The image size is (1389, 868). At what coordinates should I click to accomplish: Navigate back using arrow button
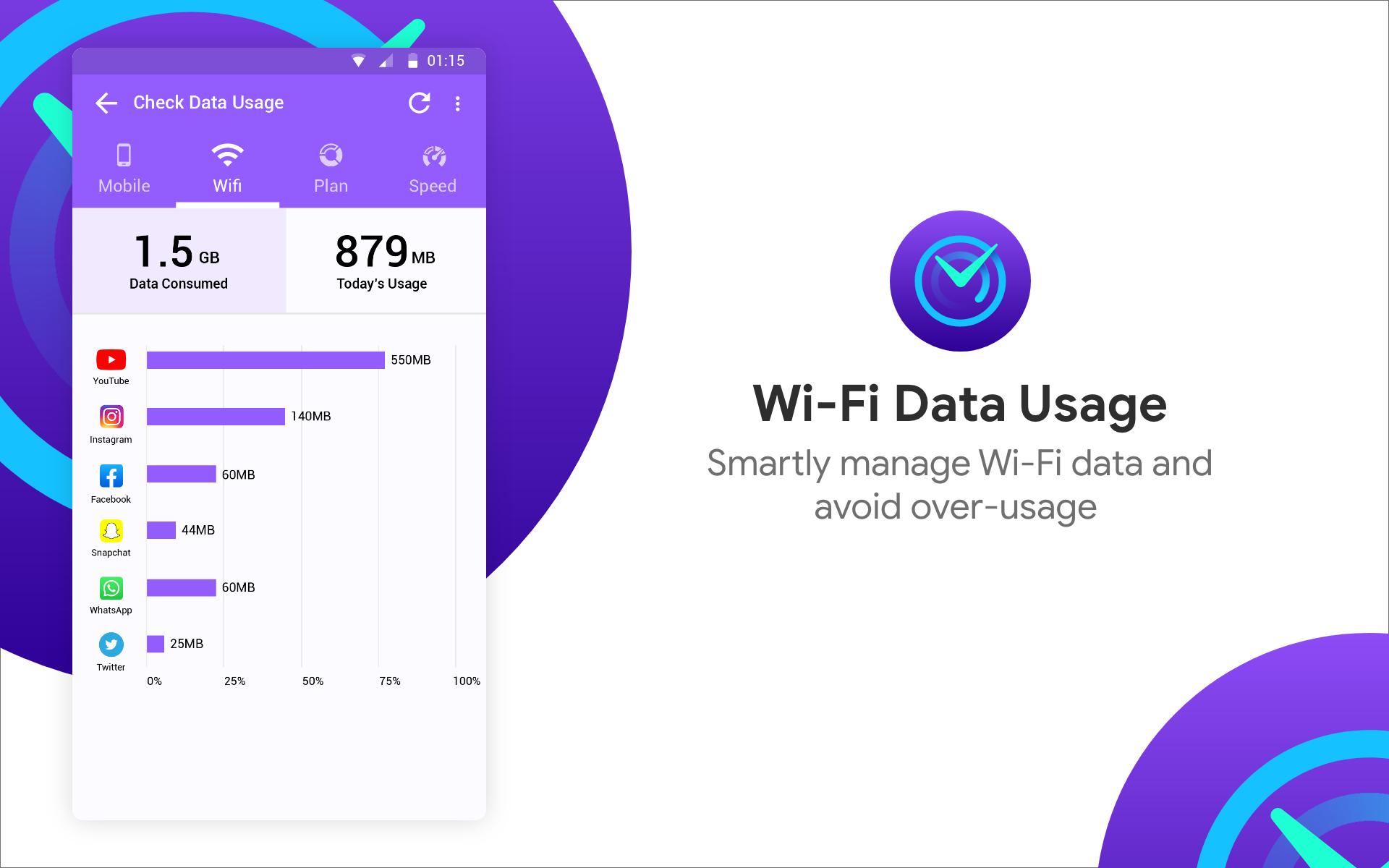pos(108,103)
